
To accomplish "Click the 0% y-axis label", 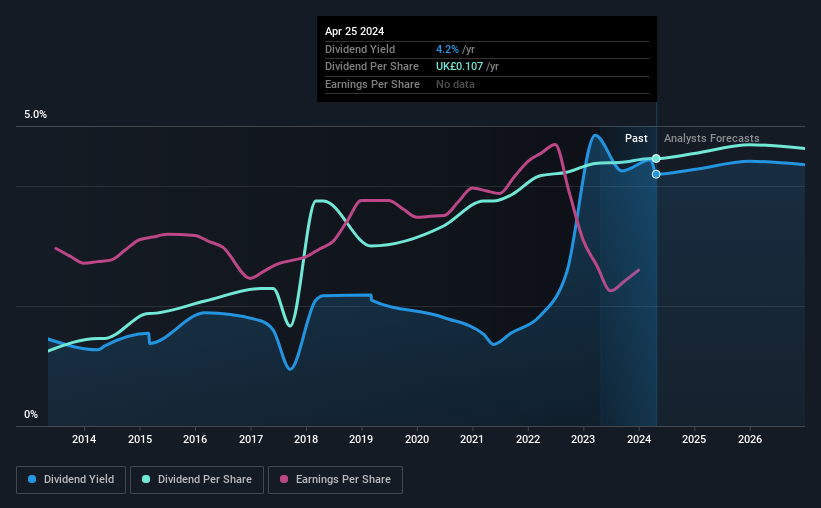I will pyautogui.click(x=31, y=414).
